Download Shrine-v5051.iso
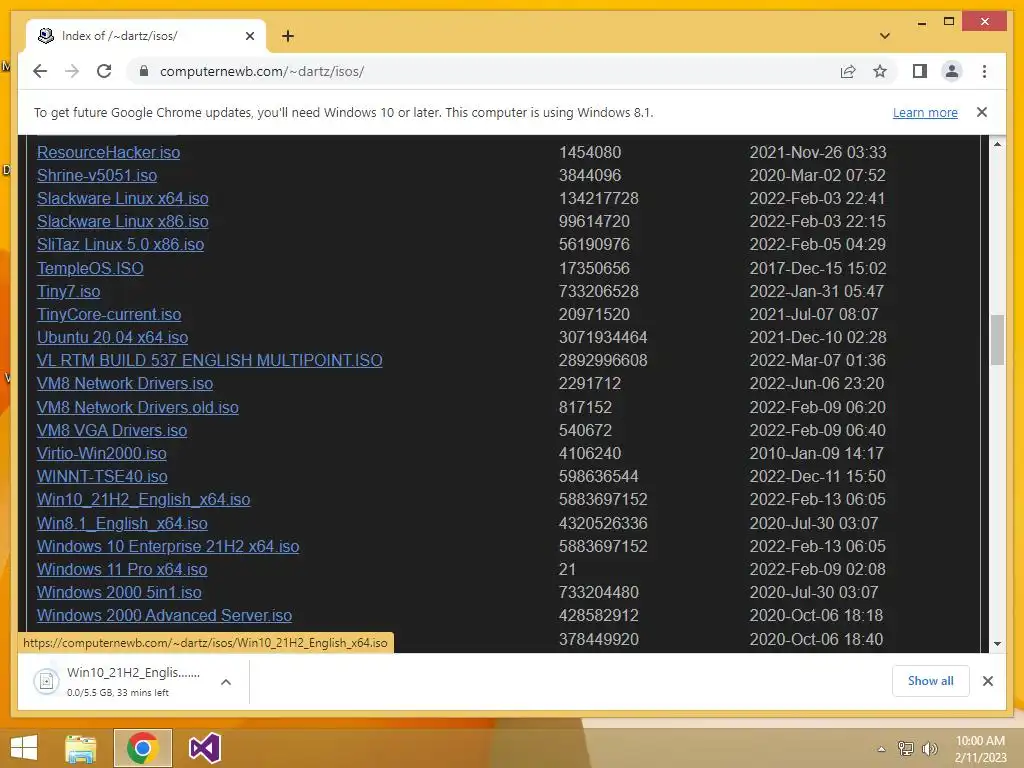Viewport: 1024px width, 768px height. [x=97, y=175]
